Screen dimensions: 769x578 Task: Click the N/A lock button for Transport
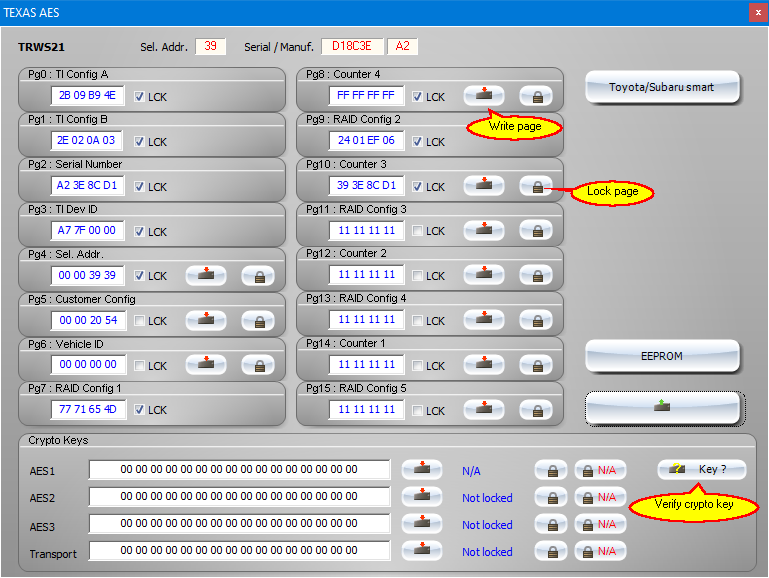tap(600, 551)
